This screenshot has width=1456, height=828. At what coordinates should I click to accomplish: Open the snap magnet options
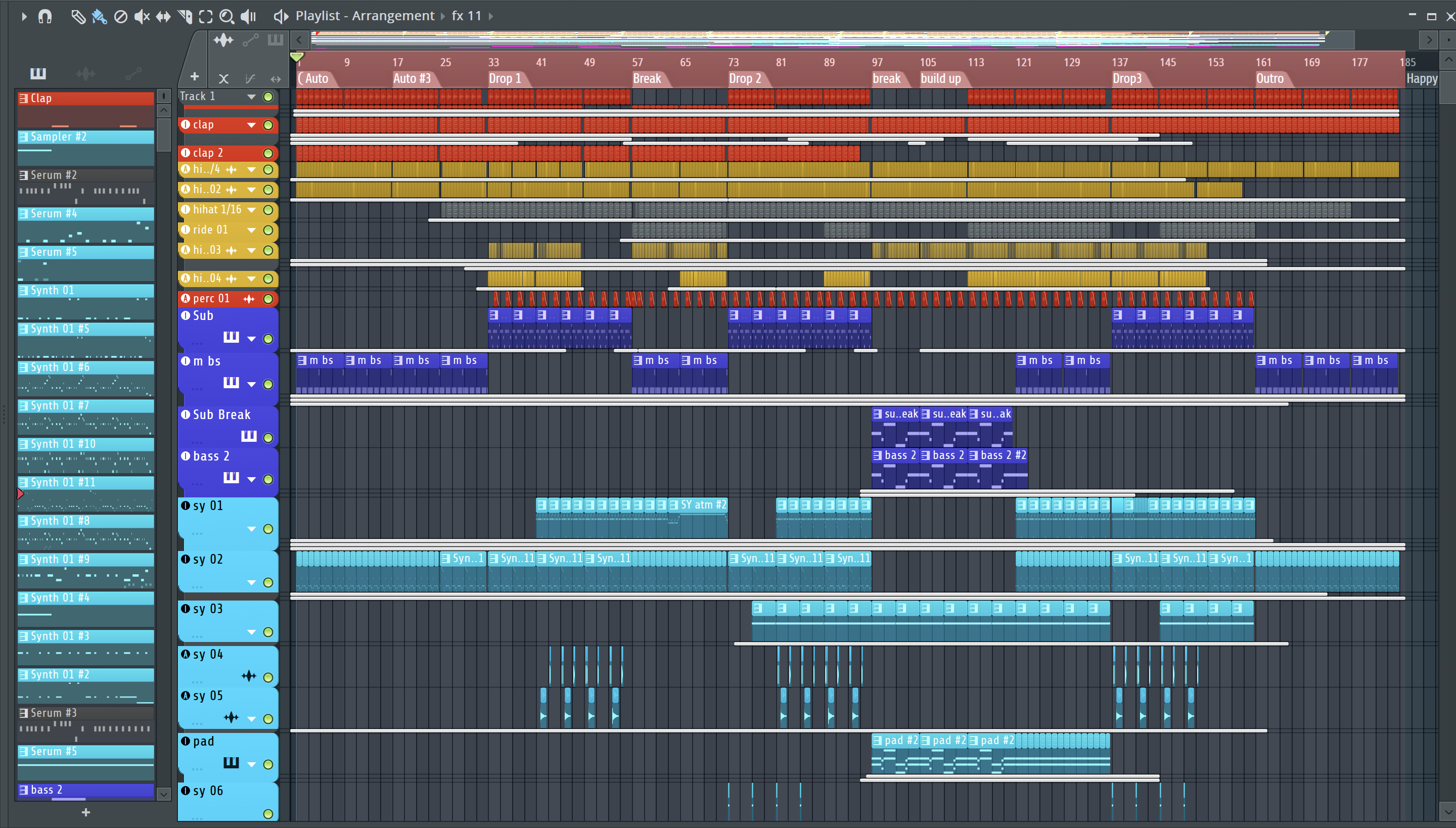point(45,16)
